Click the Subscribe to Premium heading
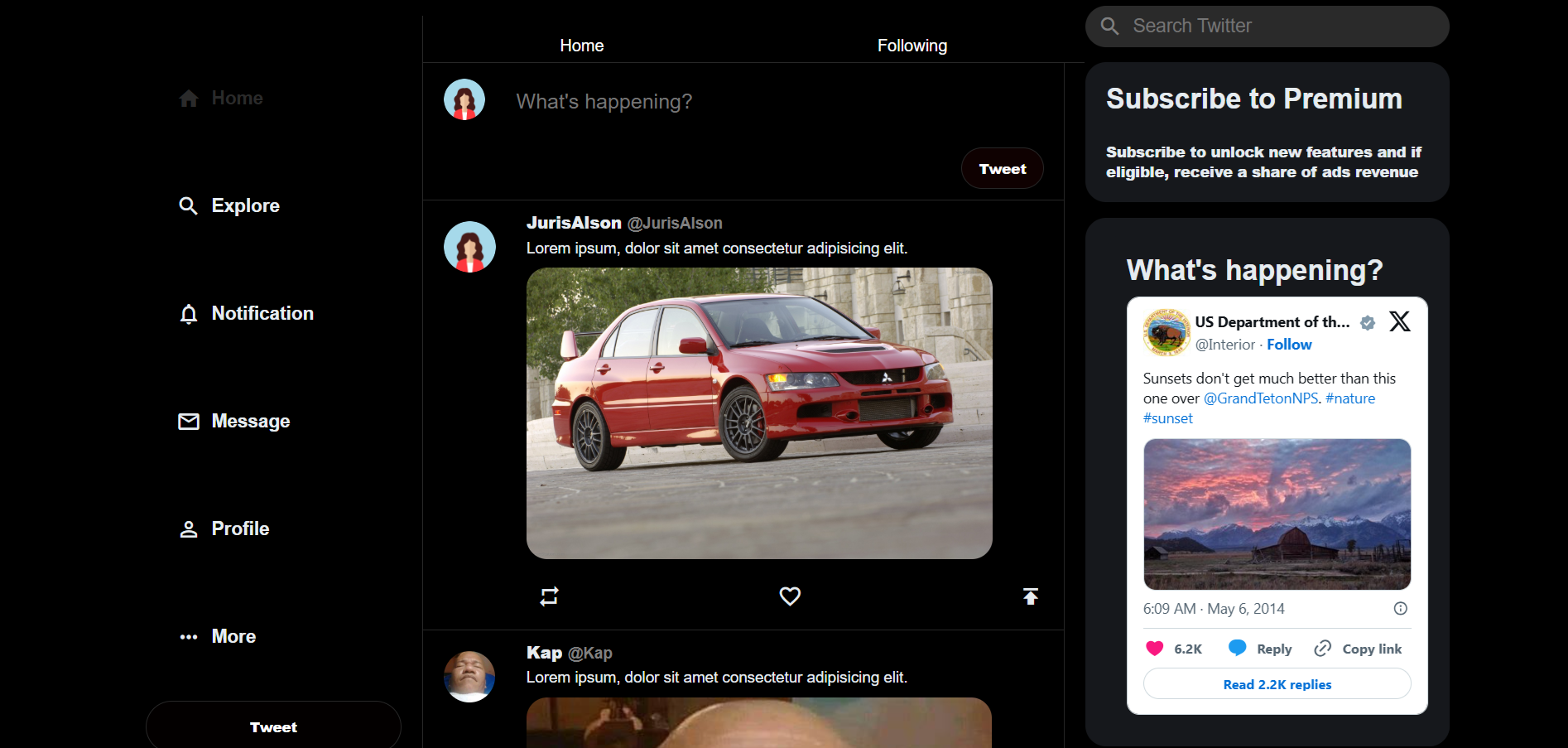1568x748 pixels. click(1254, 99)
